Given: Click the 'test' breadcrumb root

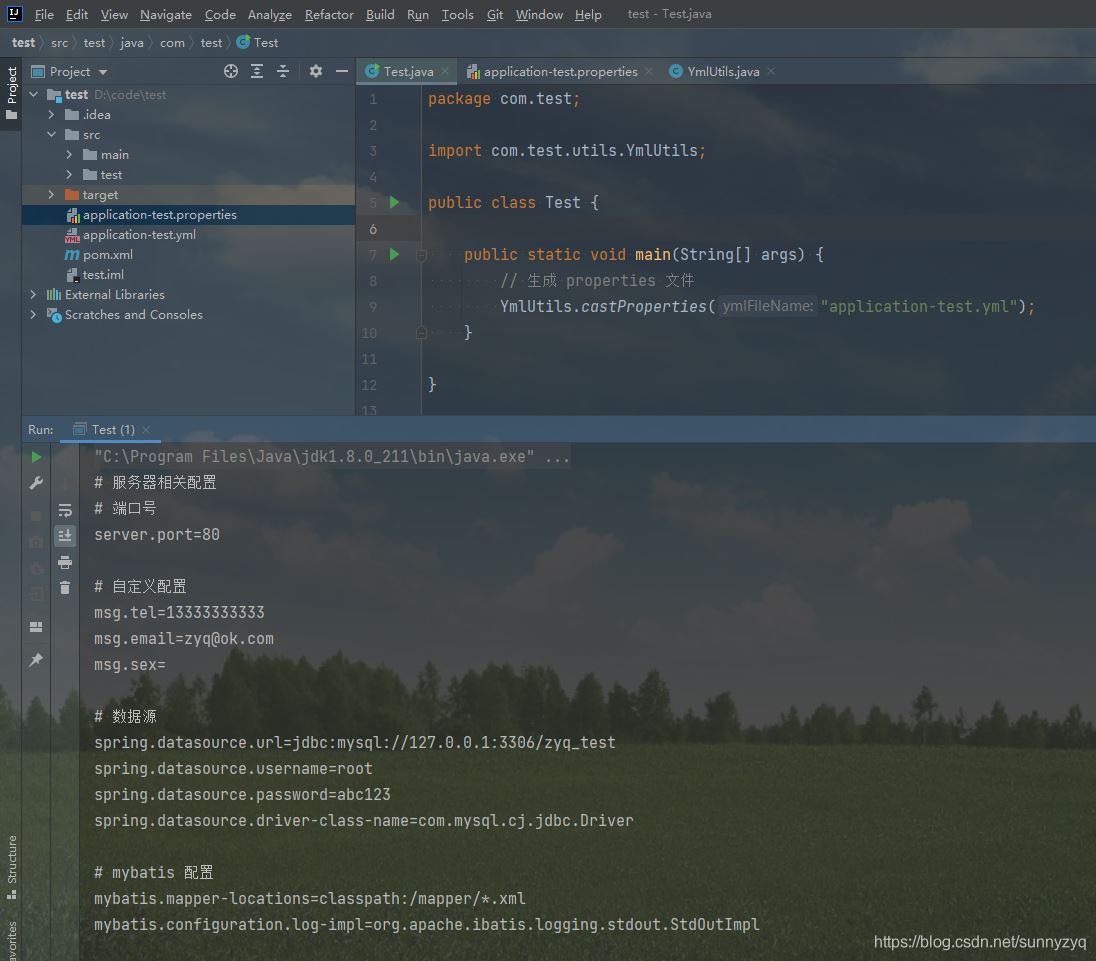Looking at the screenshot, I should tap(23, 43).
